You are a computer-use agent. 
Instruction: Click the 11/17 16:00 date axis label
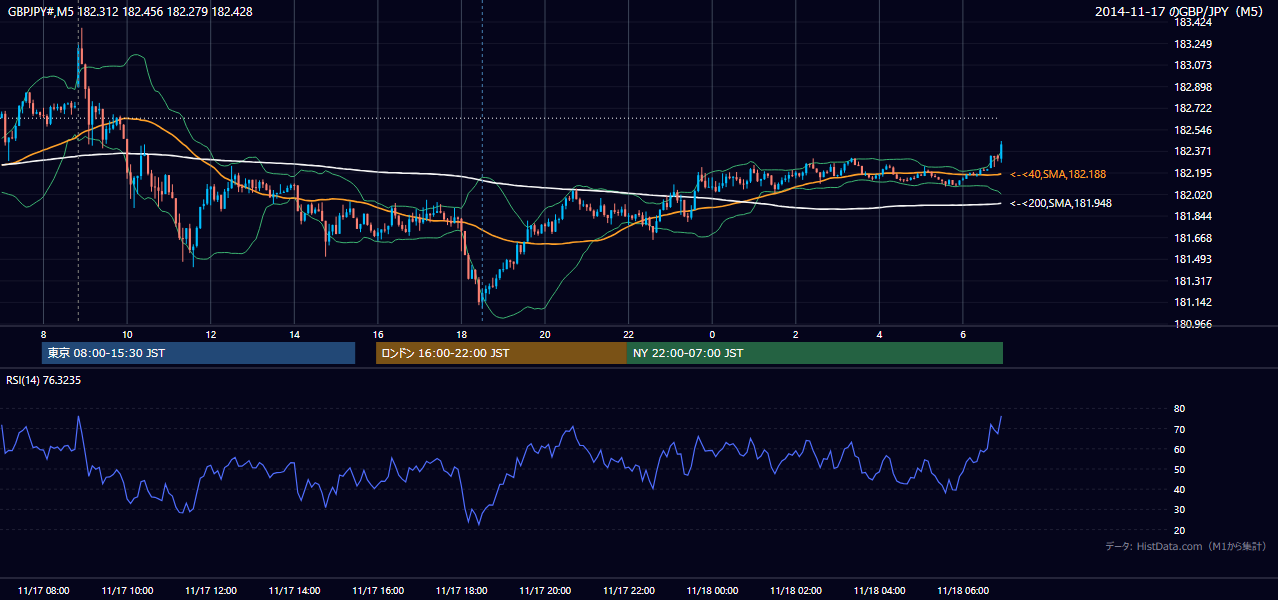pyautogui.click(x=378, y=591)
